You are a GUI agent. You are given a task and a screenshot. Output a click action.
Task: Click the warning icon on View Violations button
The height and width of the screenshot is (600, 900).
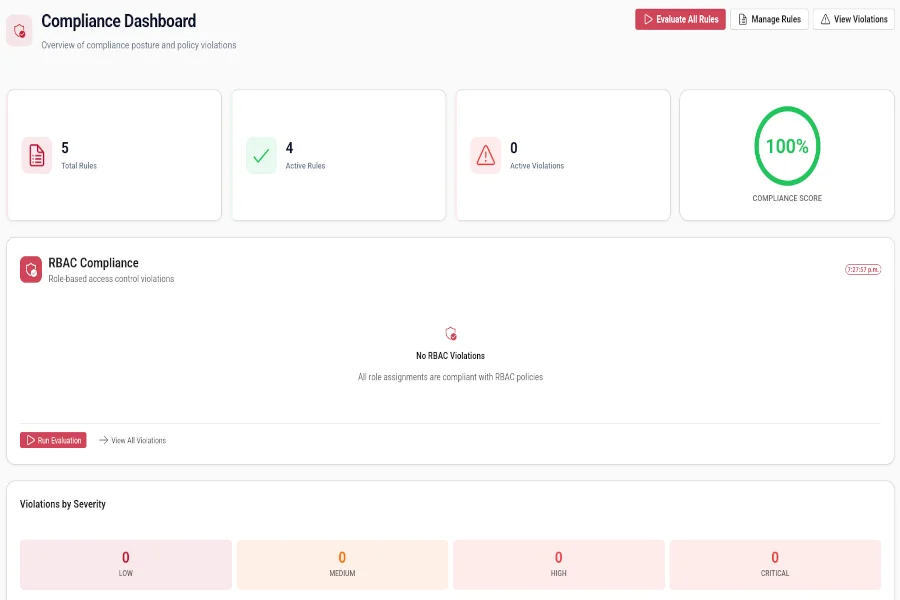824,19
